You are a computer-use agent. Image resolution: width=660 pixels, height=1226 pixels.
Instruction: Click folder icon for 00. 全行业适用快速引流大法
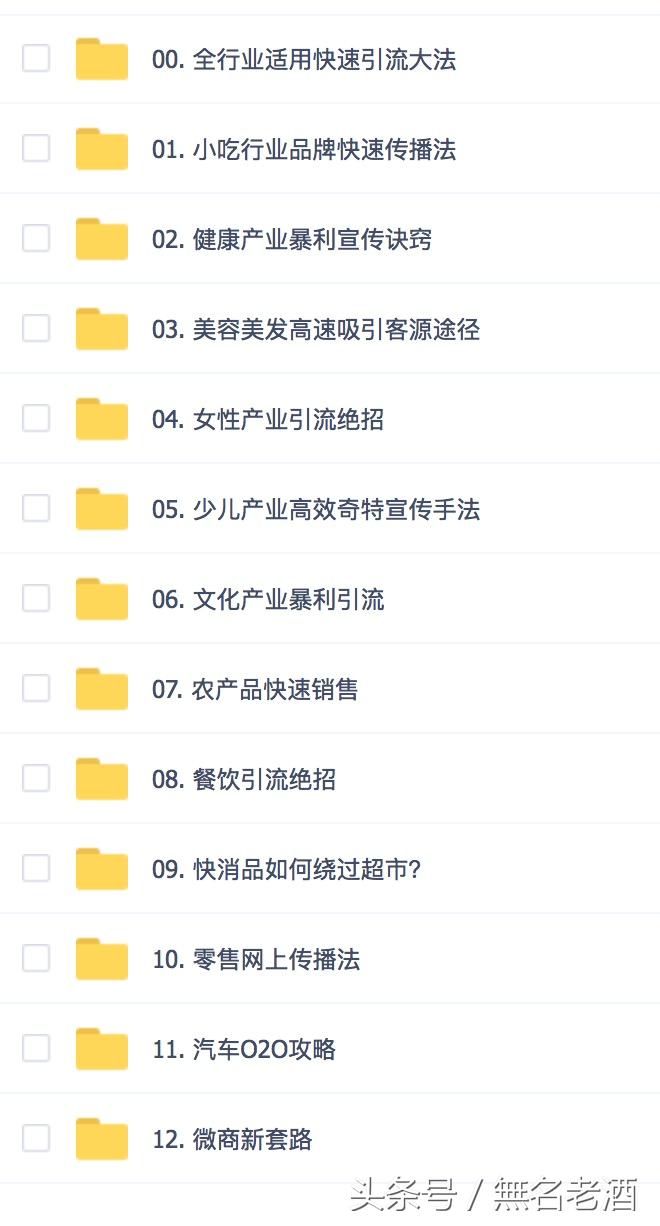[x=102, y=59]
